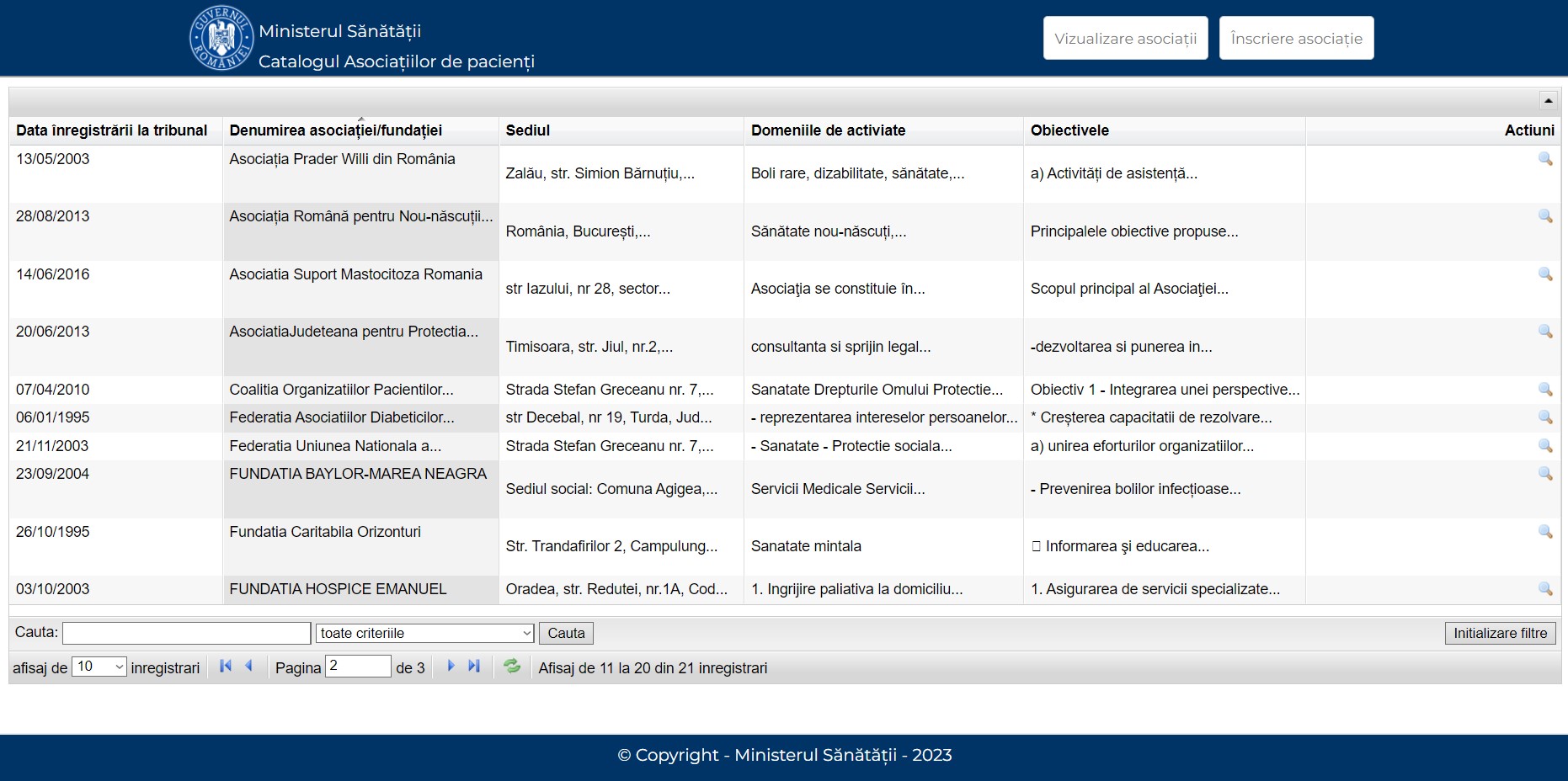Click the Cauta search text field

[186, 633]
